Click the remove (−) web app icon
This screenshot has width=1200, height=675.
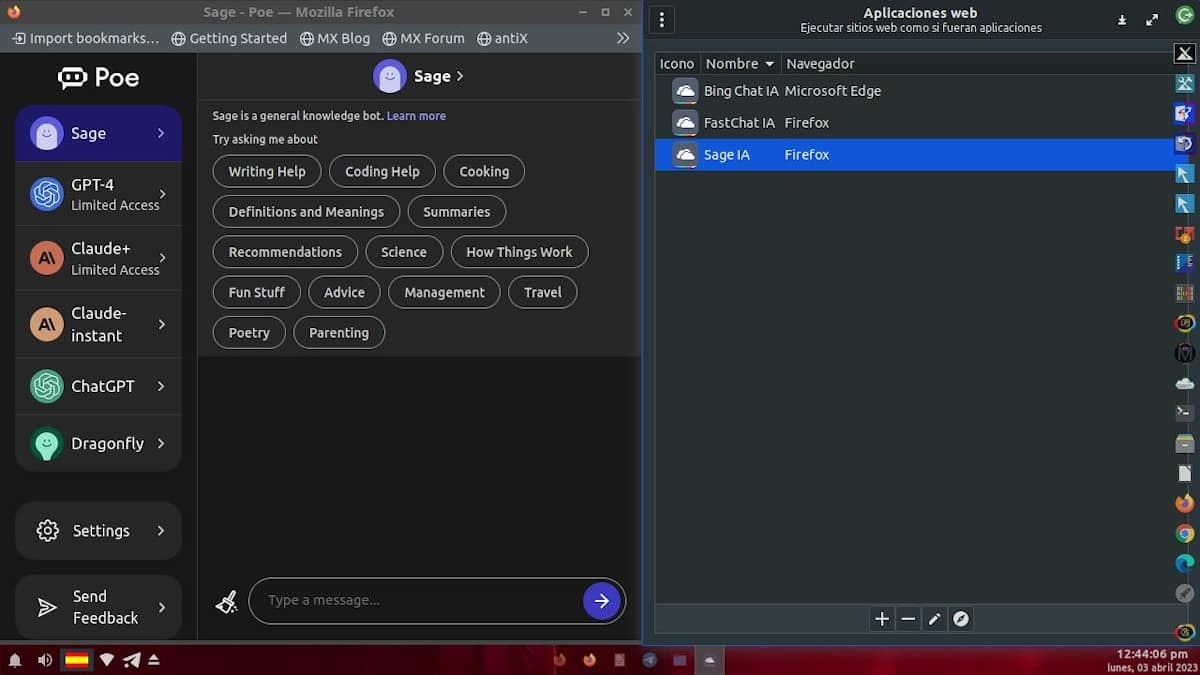(x=908, y=619)
